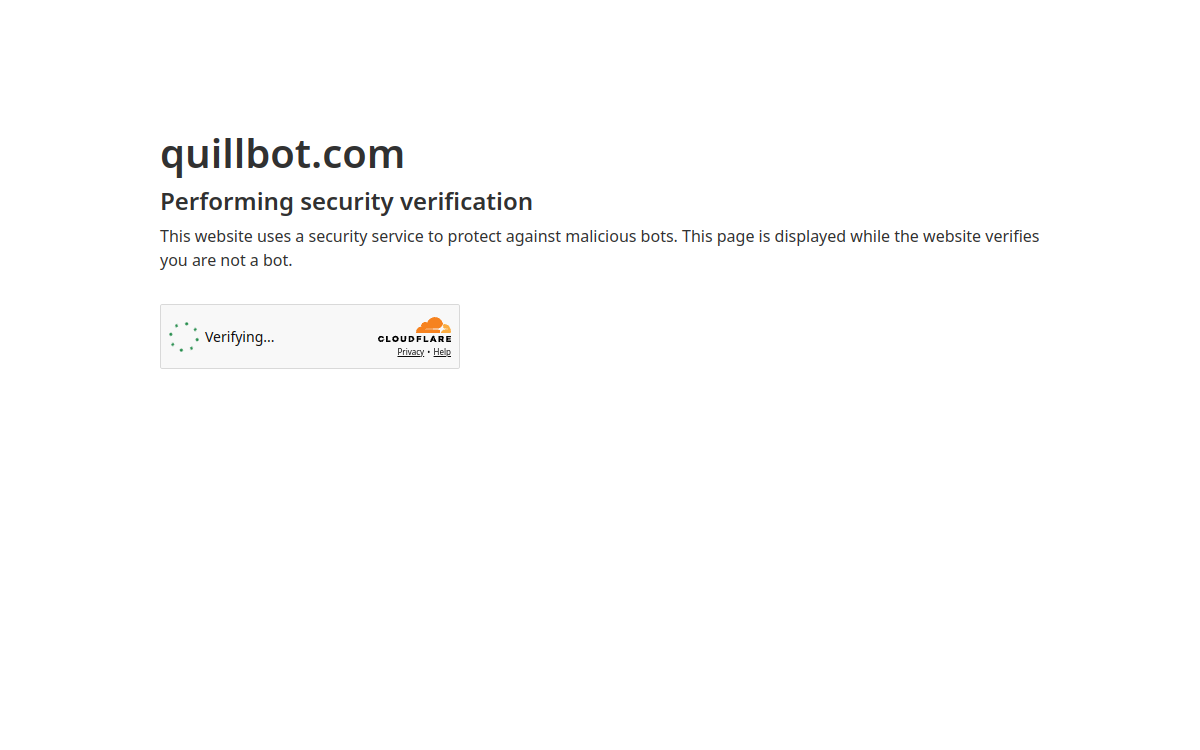The image size is (1200, 750).
Task: Click the phrase "This website uses" starting the paragraph
Action: click(x=225, y=236)
